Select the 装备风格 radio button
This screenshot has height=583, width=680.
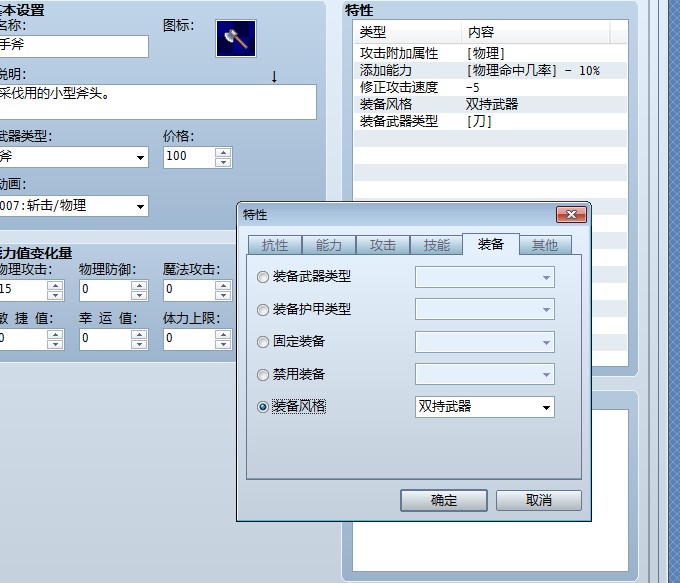263,407
